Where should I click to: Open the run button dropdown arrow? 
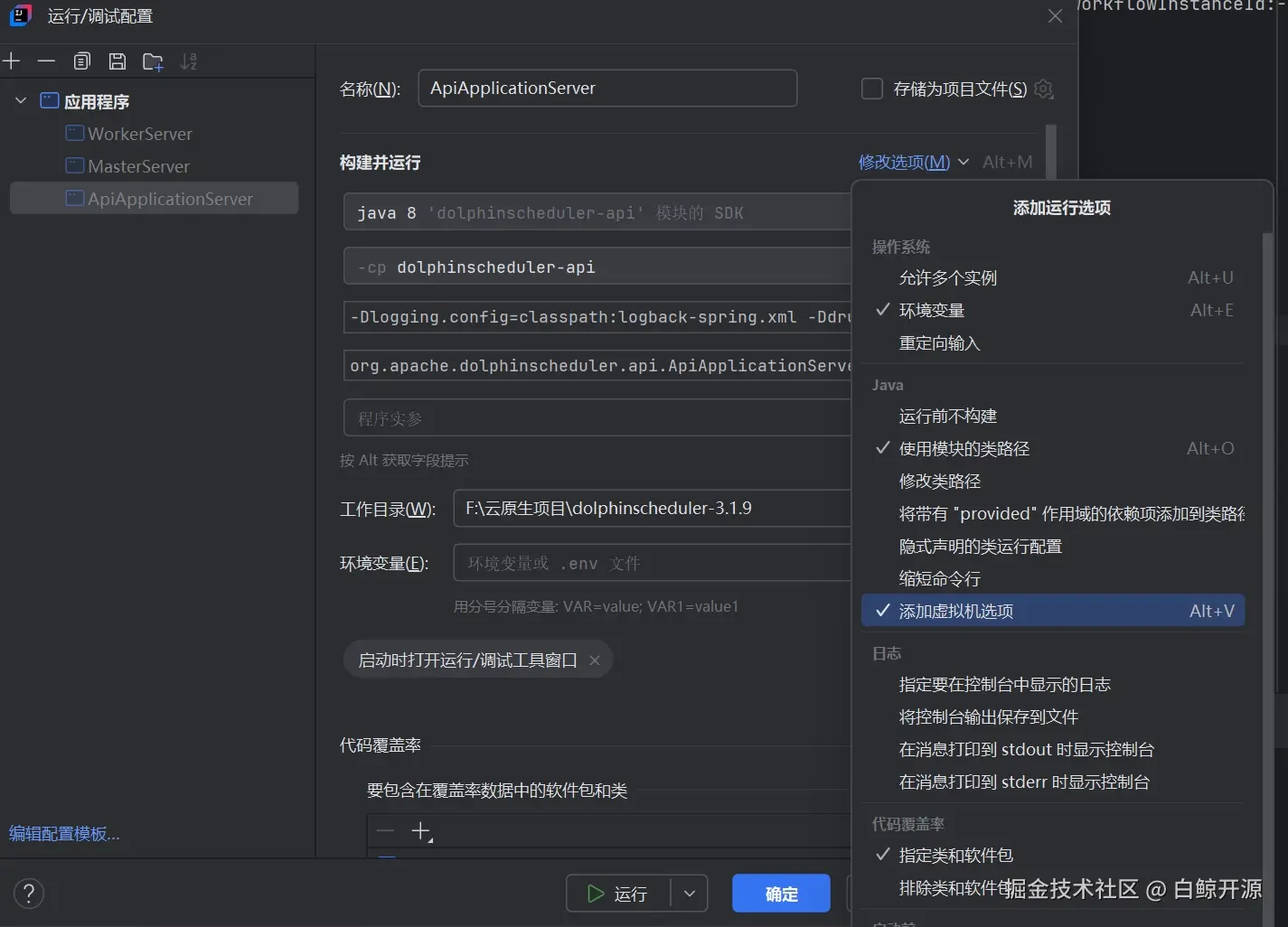(x=690, y=894)
